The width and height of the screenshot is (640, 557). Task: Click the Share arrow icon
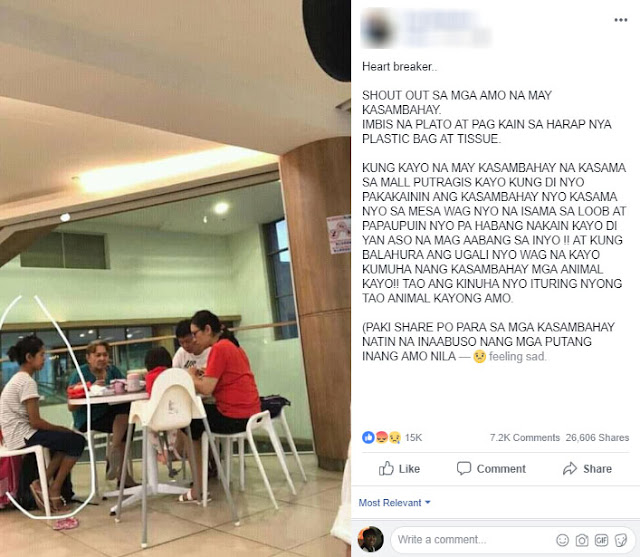point(570,468)
